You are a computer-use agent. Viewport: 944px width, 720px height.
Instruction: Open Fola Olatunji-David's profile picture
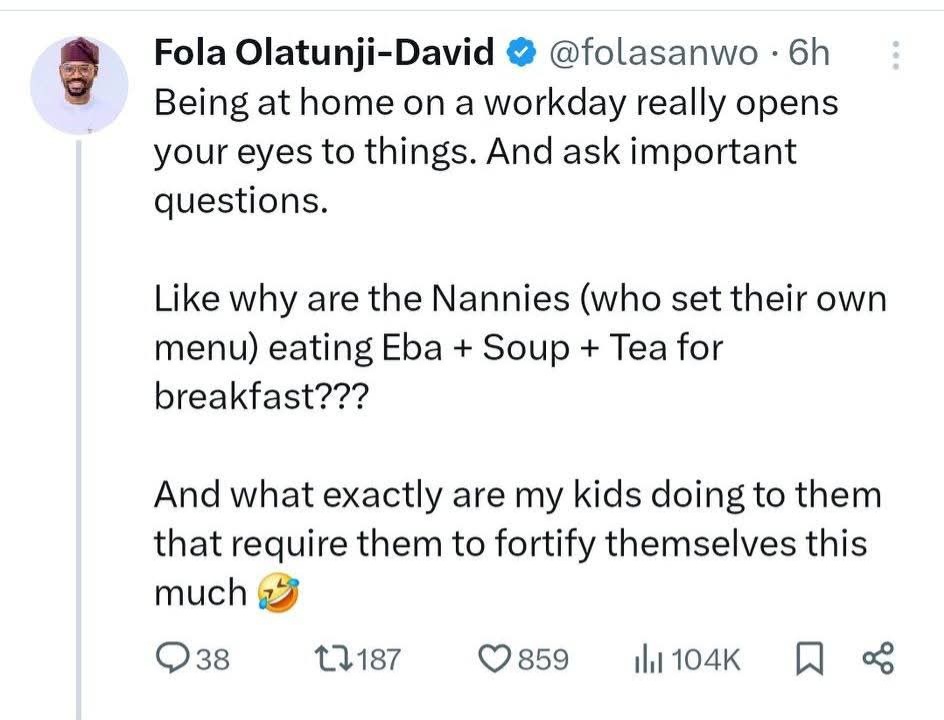tap(80, 86)
